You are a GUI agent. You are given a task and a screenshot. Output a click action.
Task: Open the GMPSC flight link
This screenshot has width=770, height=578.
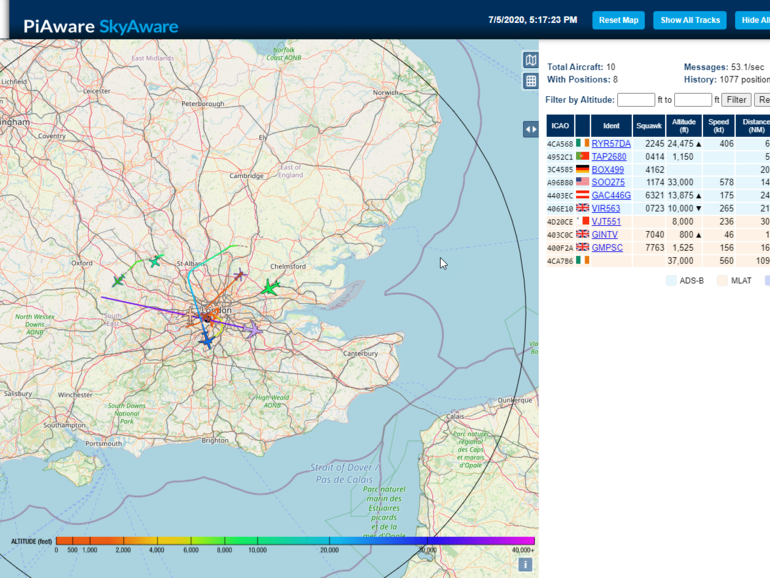(x=607, y=248)
